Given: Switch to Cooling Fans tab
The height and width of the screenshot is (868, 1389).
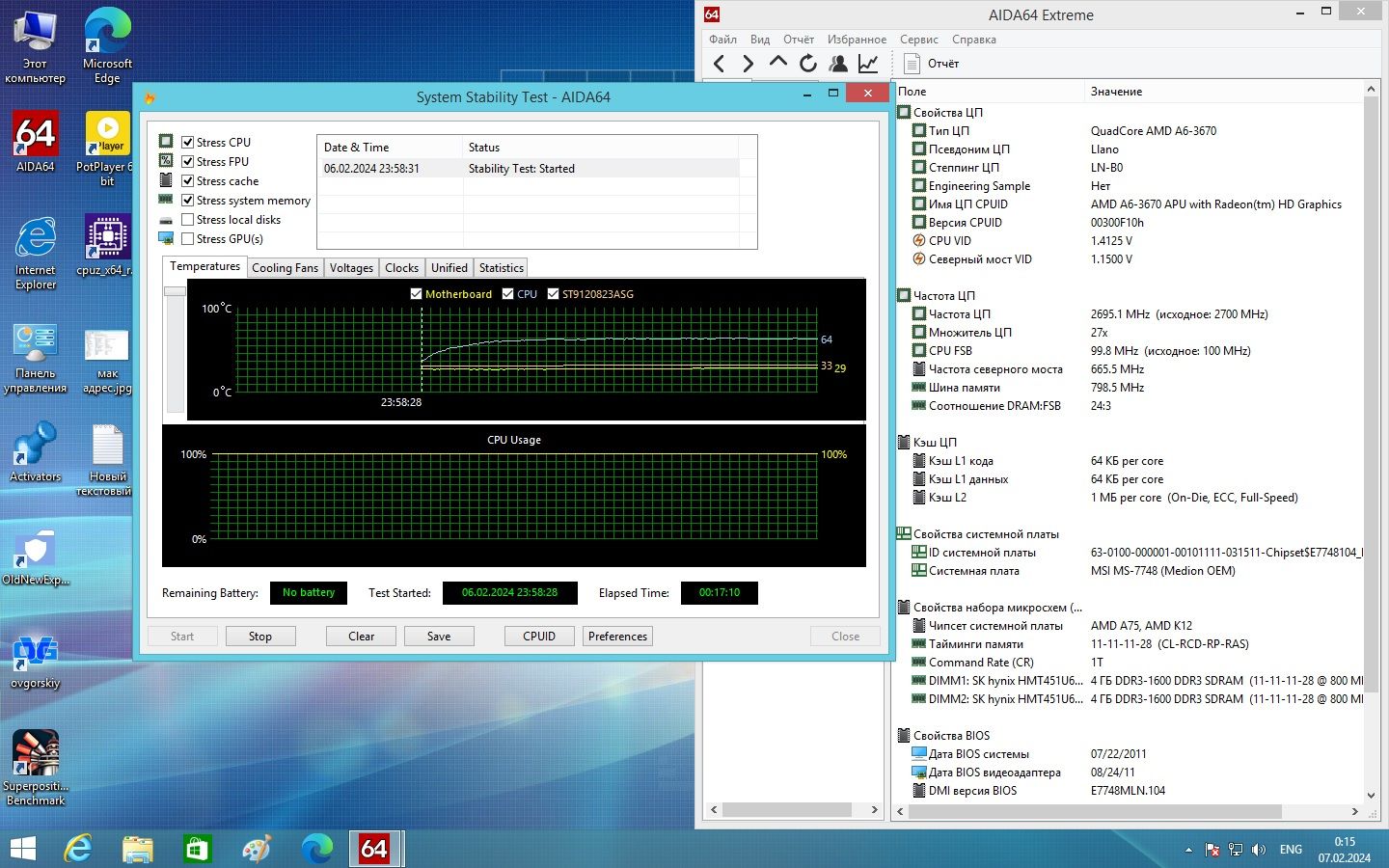Looking at the screenshot, I should pos(285,268).
